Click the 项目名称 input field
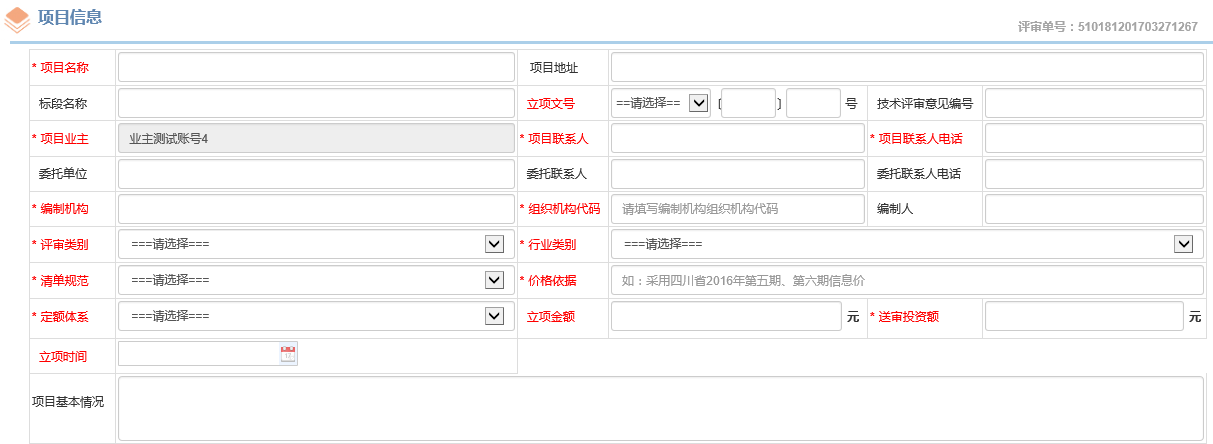The height and width of the screenshot is (444, 1213). 316,67
